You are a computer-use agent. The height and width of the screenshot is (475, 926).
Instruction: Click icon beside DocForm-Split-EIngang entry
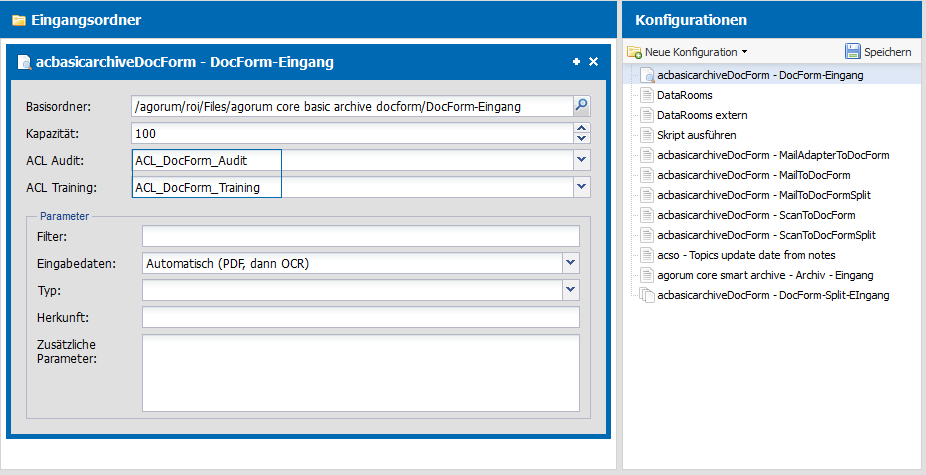click(647, 295)
